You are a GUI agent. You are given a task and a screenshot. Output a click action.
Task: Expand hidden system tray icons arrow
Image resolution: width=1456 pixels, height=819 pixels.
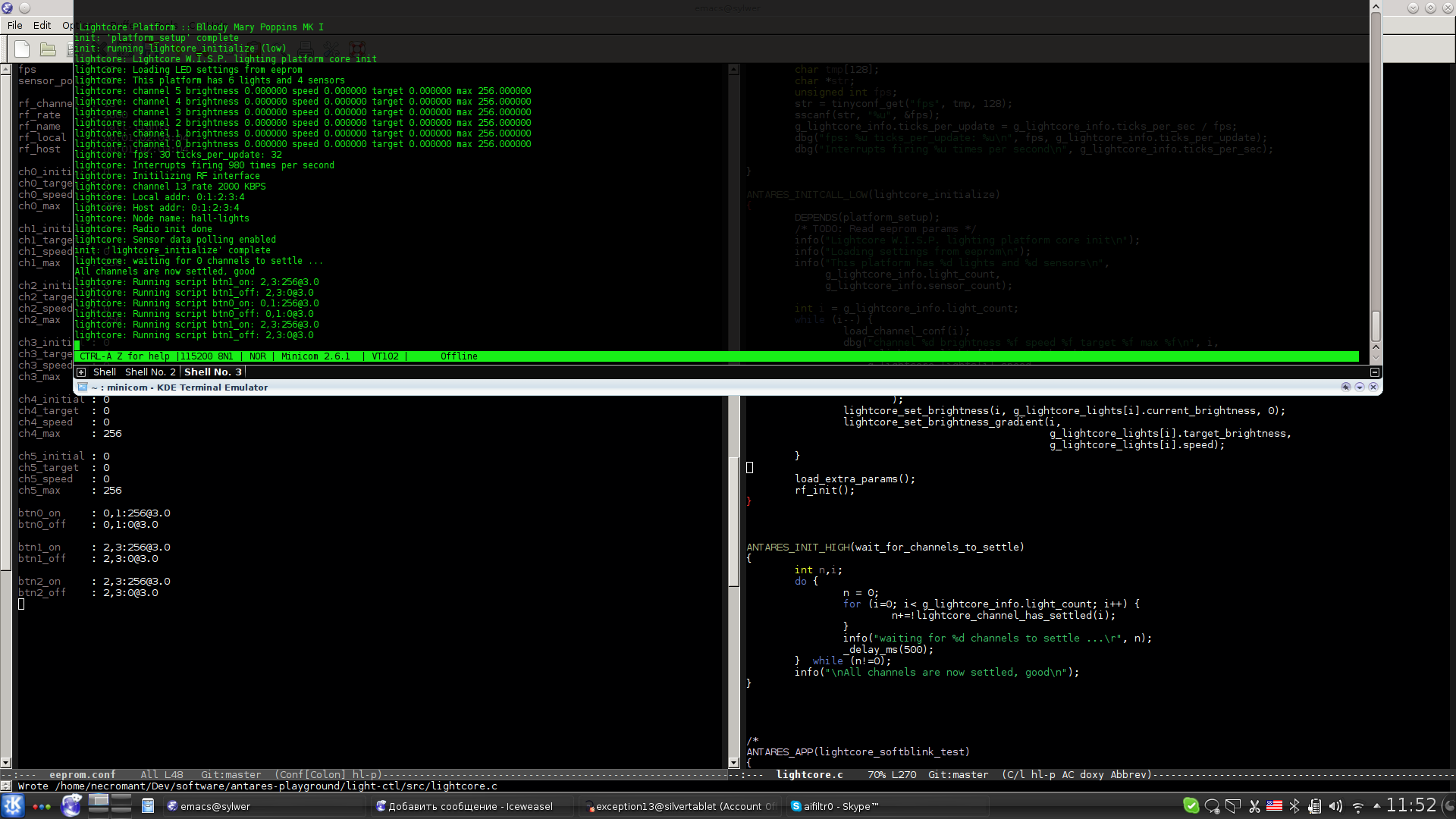pyautogui.click(x=1376, y=805)
